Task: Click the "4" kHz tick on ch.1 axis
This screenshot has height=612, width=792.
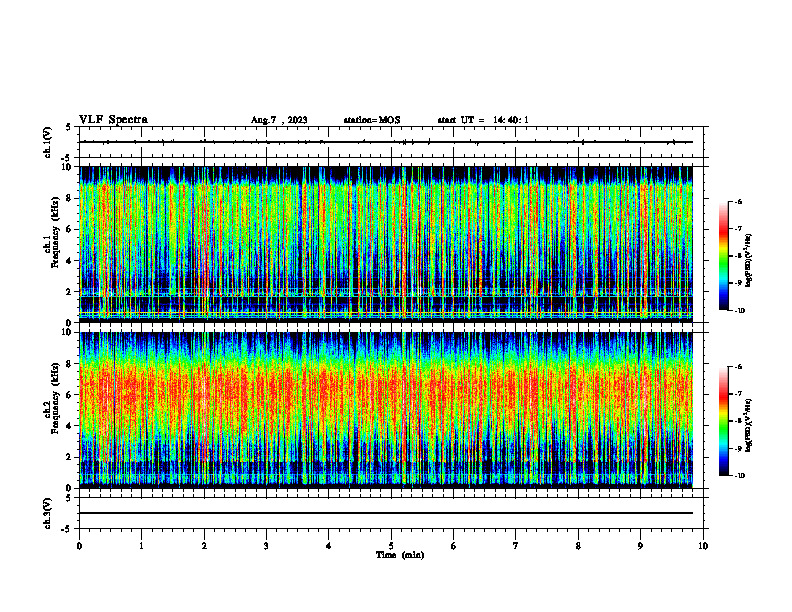Action: pos(71,261)
